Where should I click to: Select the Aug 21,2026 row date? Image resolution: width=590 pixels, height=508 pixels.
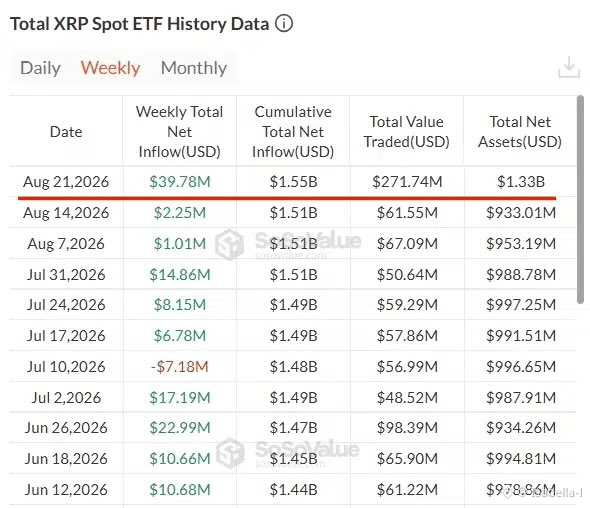pyautogui.click(x=66, y=182)
